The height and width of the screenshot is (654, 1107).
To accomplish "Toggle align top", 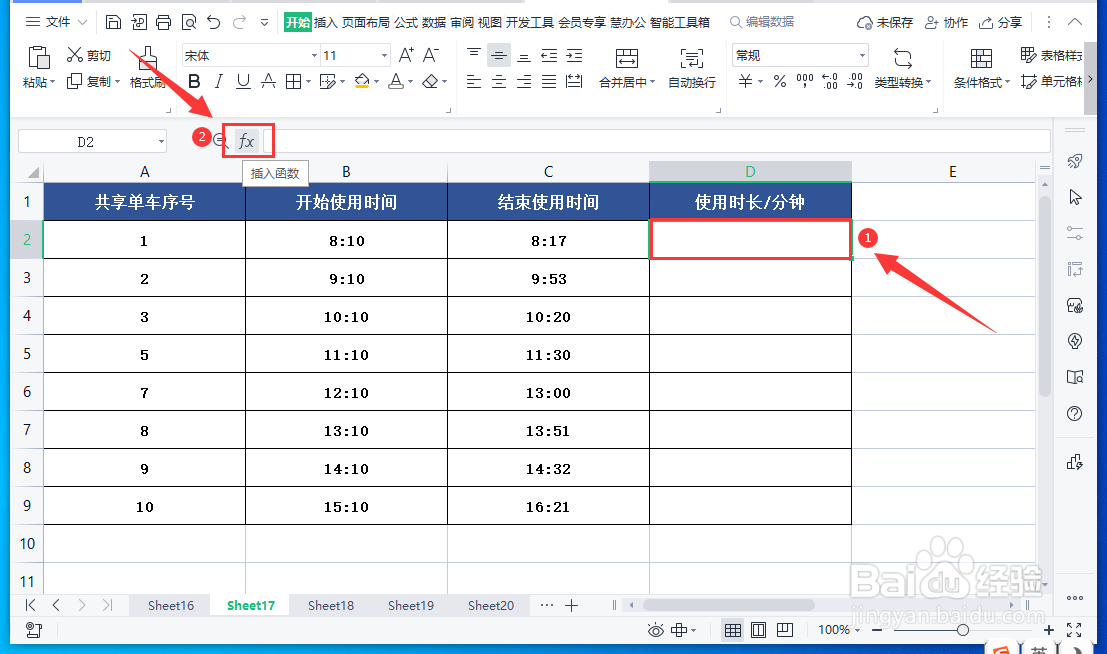I will [x=474, y=54].
